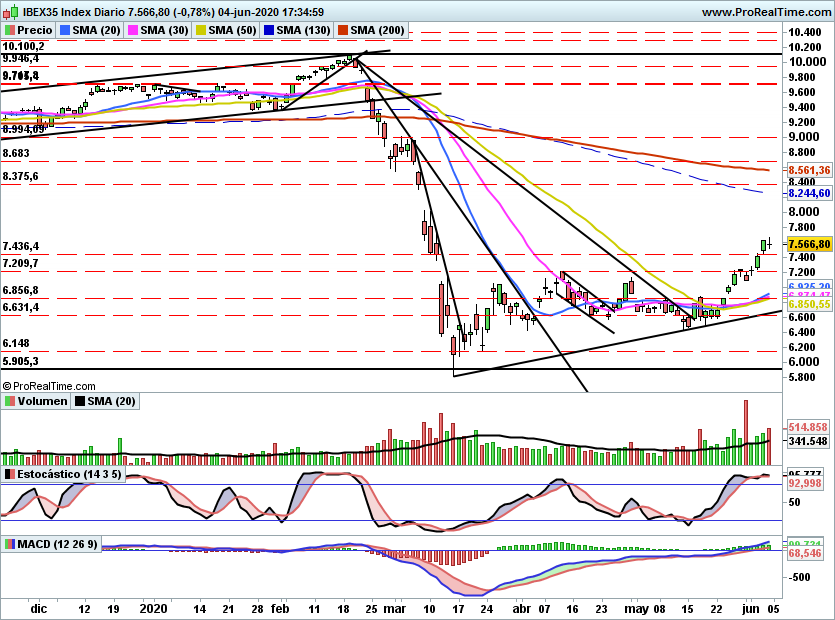Click the black swatch of volume SMA (20)

pos(80,401)
